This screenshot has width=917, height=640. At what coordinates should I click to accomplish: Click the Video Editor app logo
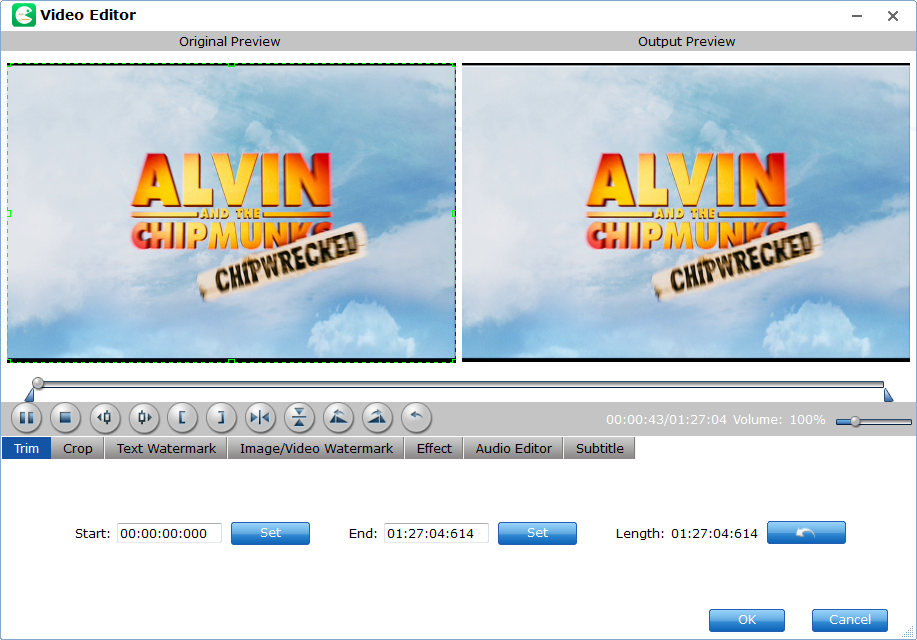coord(23,15)
